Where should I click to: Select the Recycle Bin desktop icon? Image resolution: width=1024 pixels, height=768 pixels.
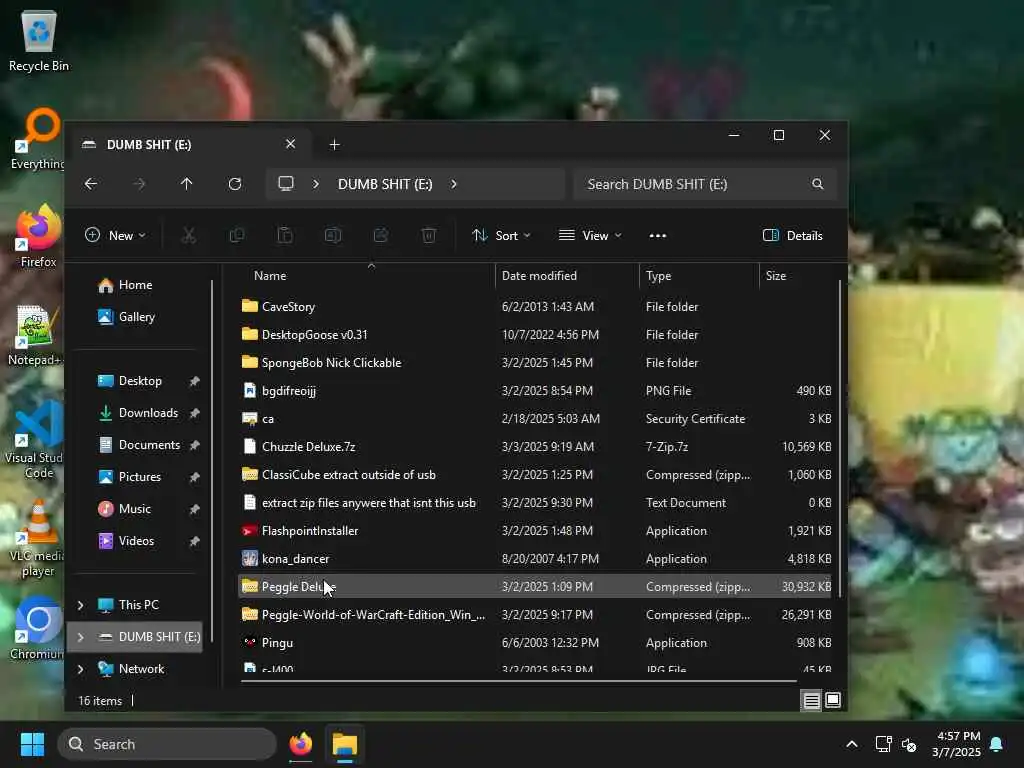(x=39, y=41)
